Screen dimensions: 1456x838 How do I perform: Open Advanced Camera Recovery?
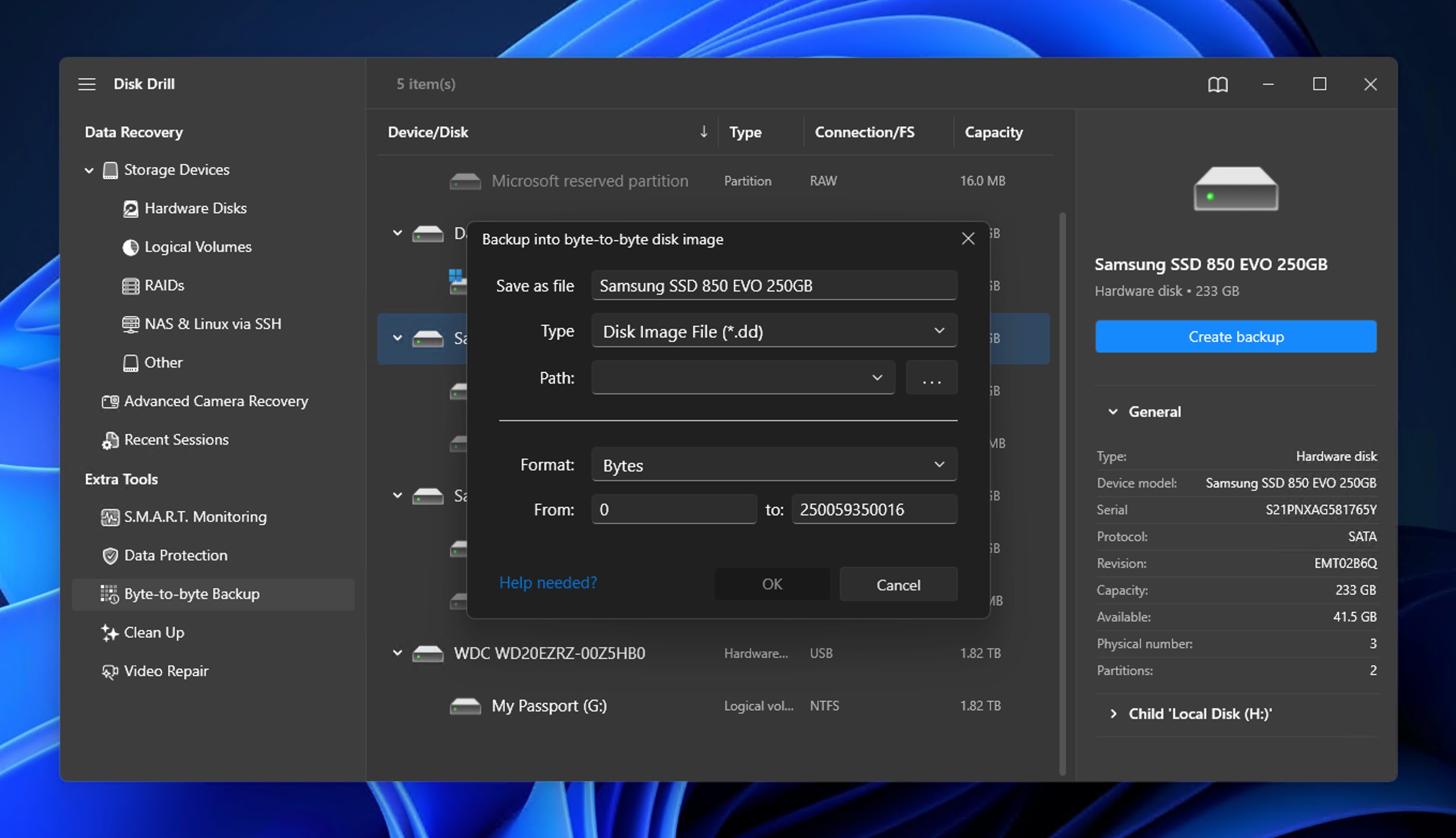point(216,401)
